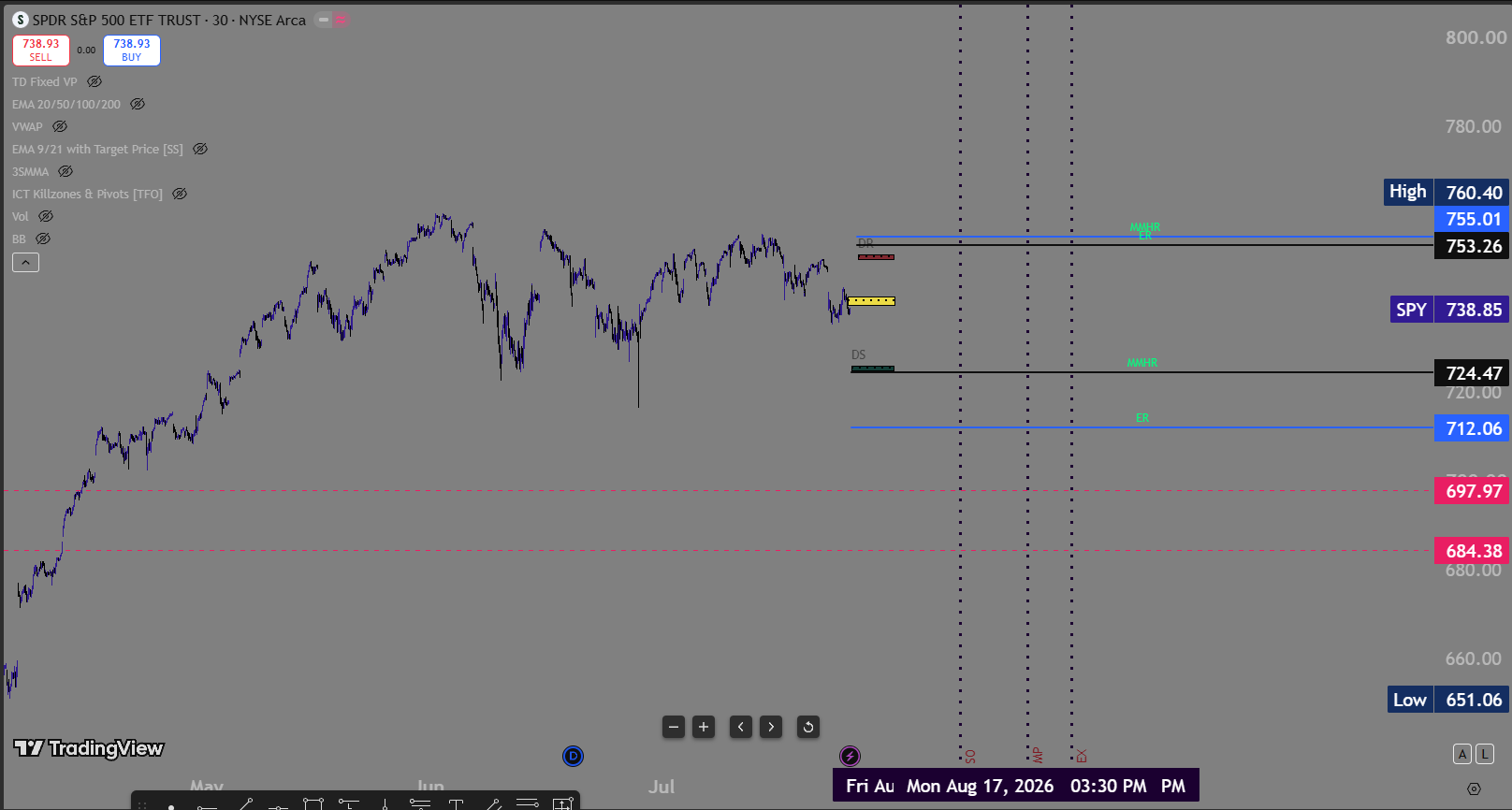Click the pink wave indicator icon beside the title

point(342,20)
